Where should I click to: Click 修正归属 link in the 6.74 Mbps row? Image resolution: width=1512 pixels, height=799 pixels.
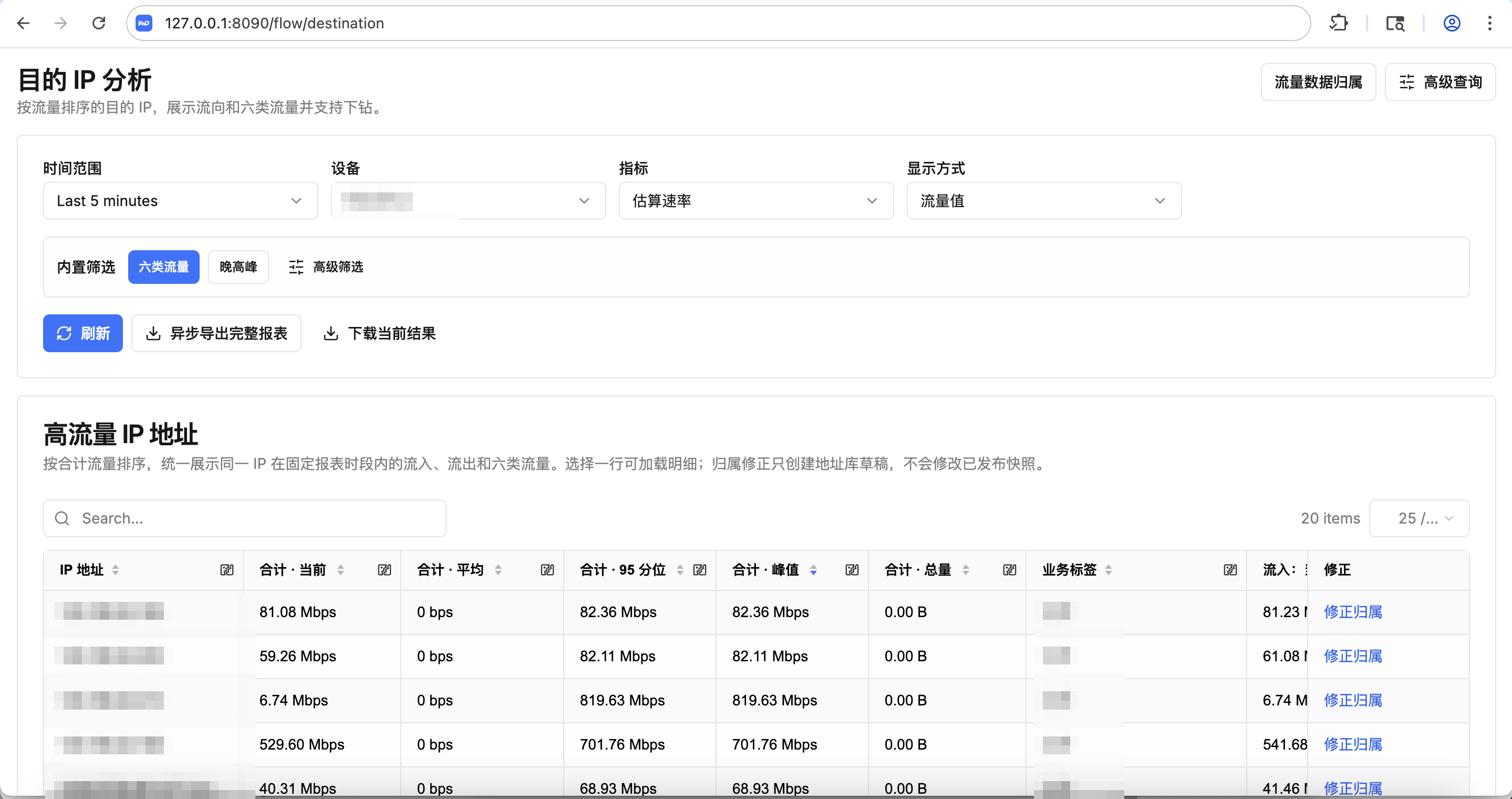tap(1353, 700)
